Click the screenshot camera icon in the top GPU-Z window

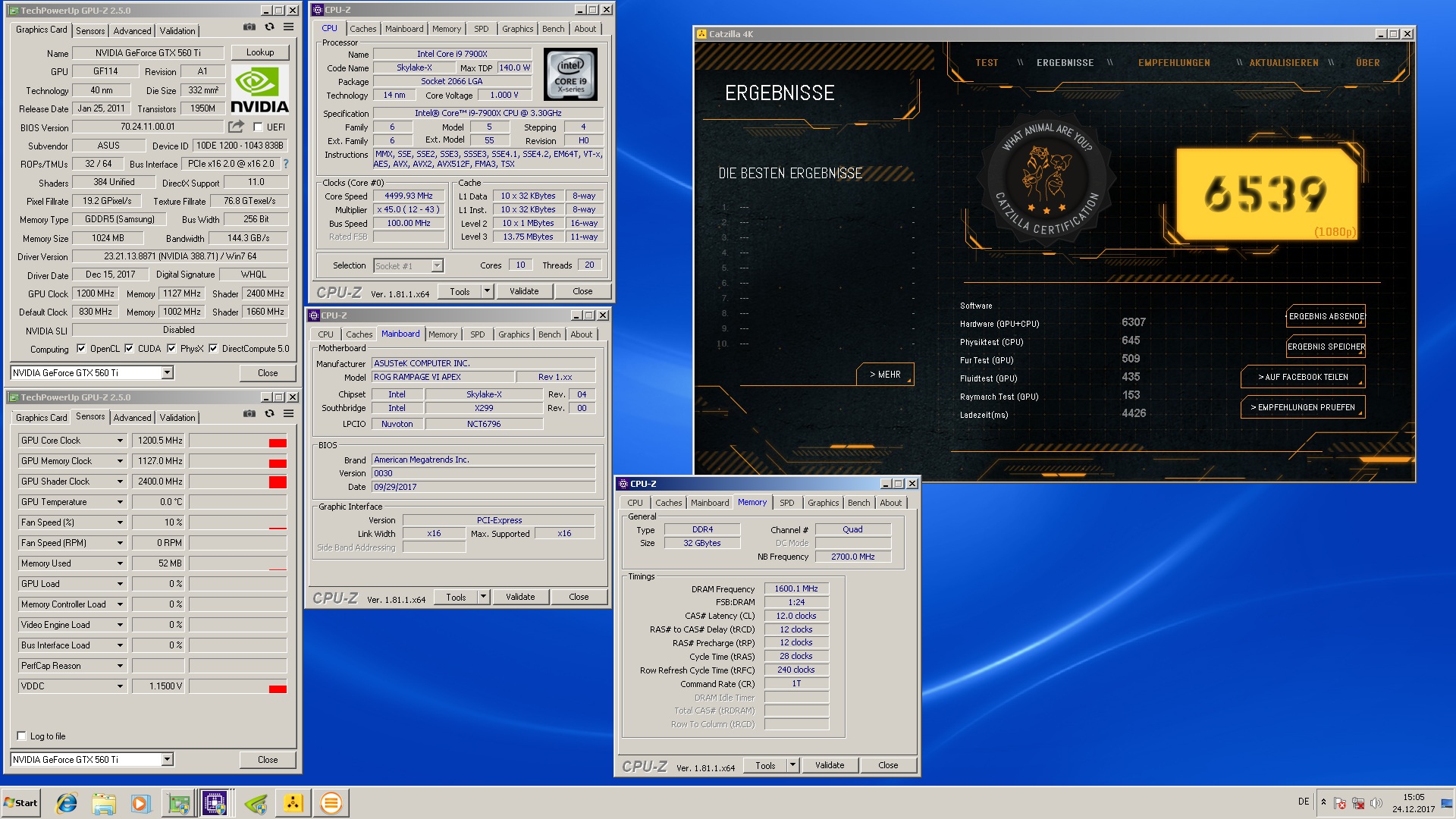tap(249, 27)
